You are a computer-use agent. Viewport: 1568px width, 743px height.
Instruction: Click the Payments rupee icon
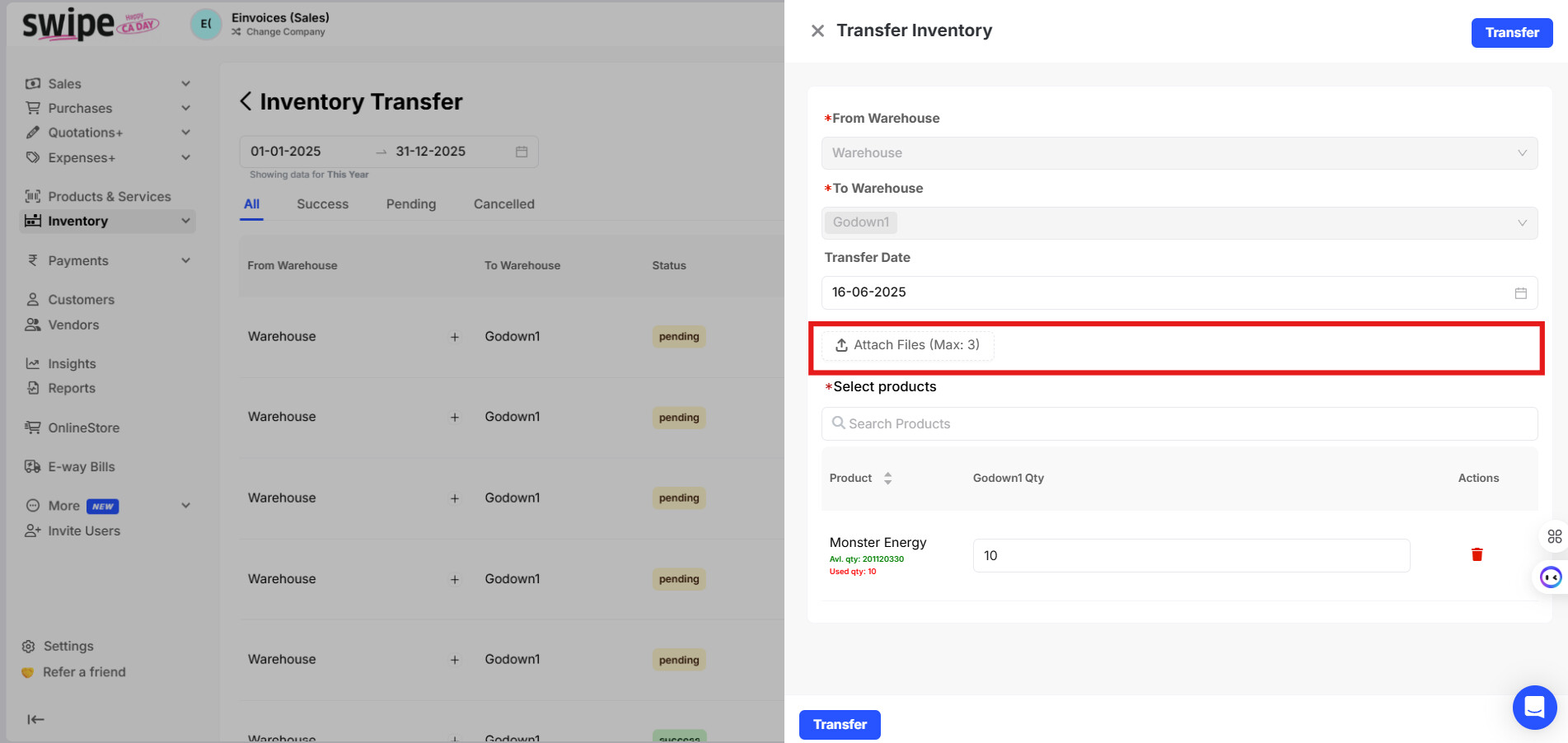33,260
